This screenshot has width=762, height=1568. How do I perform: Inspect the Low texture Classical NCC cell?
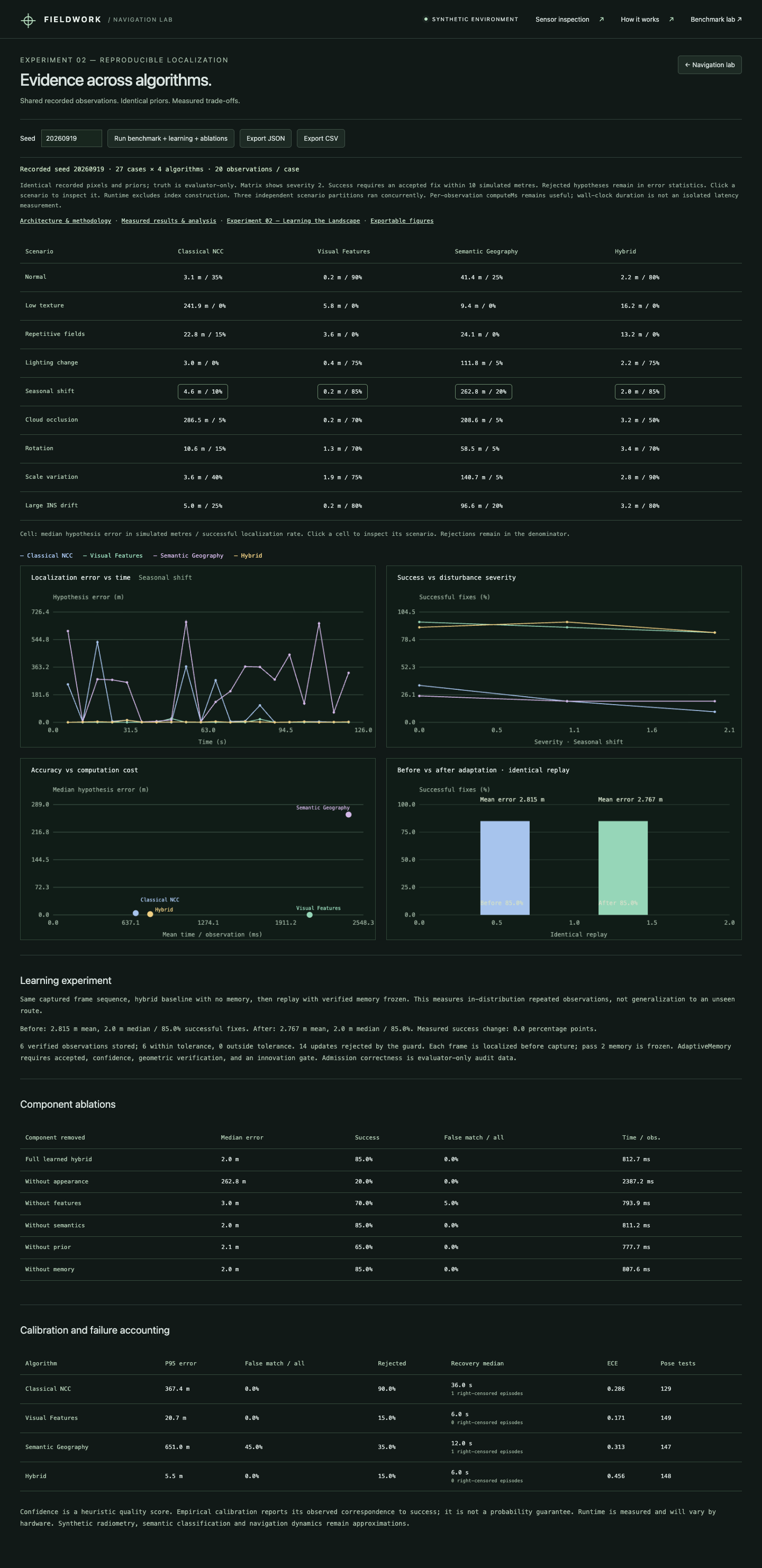205,306
